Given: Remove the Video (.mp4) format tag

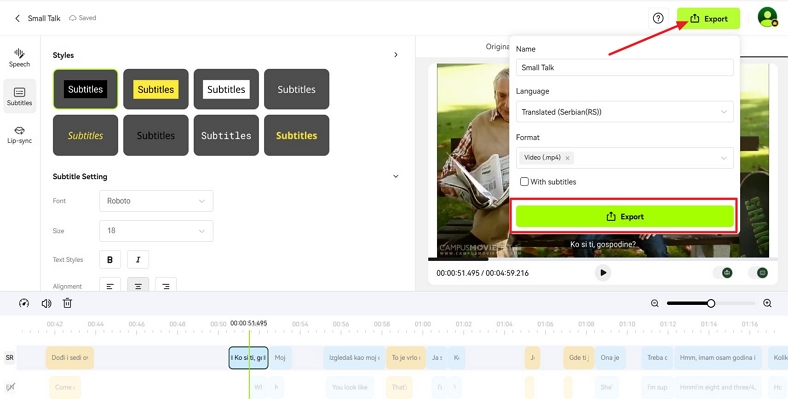Looking at the screenshot, I should click(x=567, y=158).
